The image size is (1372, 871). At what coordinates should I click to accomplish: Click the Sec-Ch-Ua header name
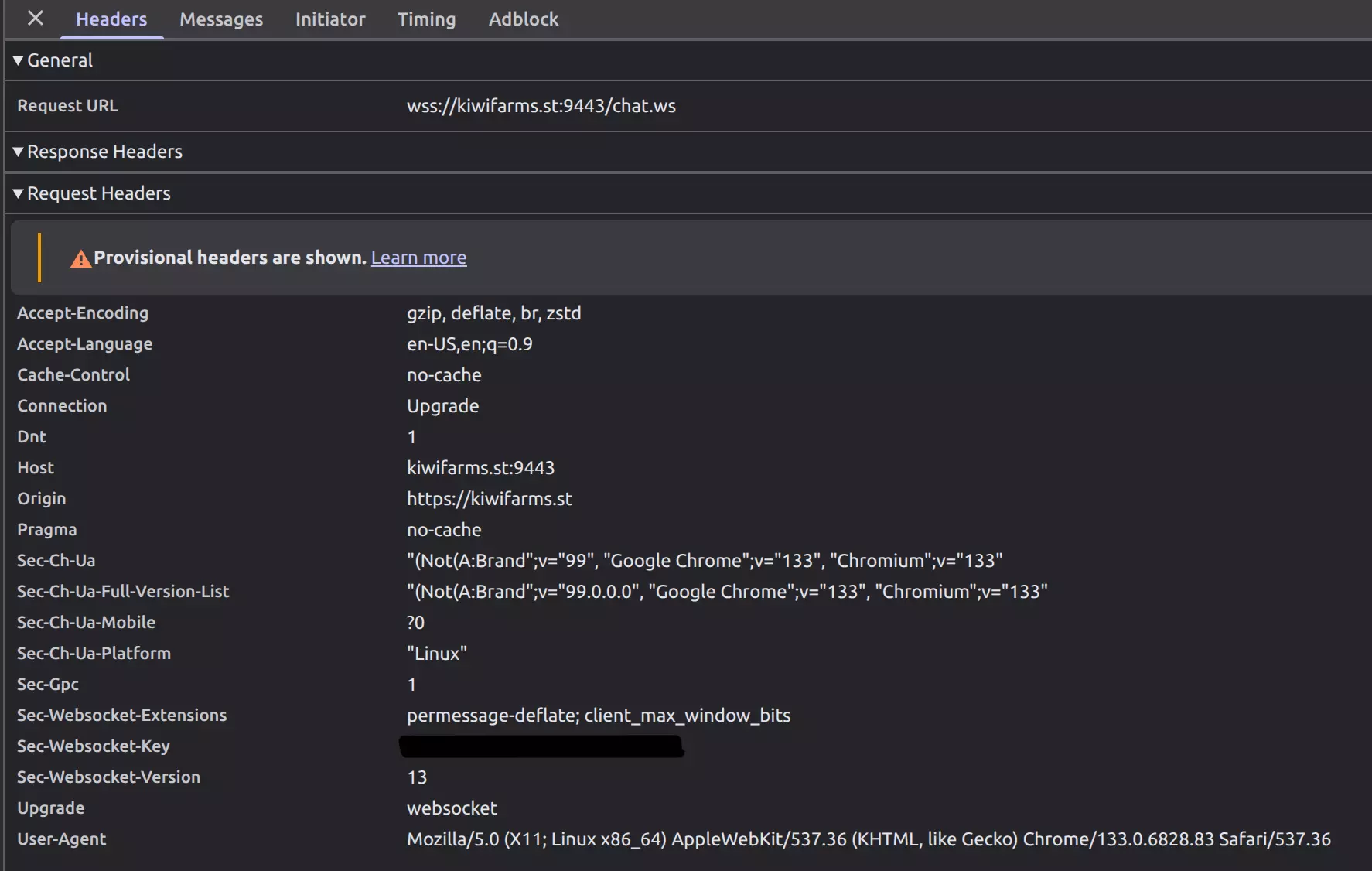point(56,561)
